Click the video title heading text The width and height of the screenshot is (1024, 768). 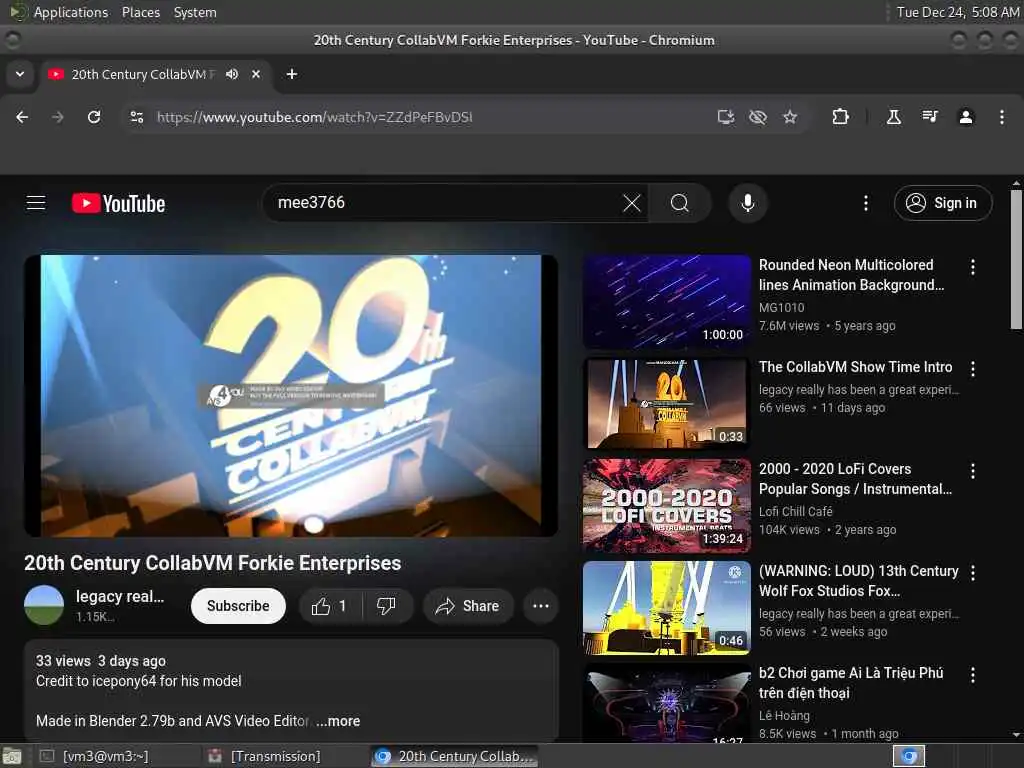213,563
